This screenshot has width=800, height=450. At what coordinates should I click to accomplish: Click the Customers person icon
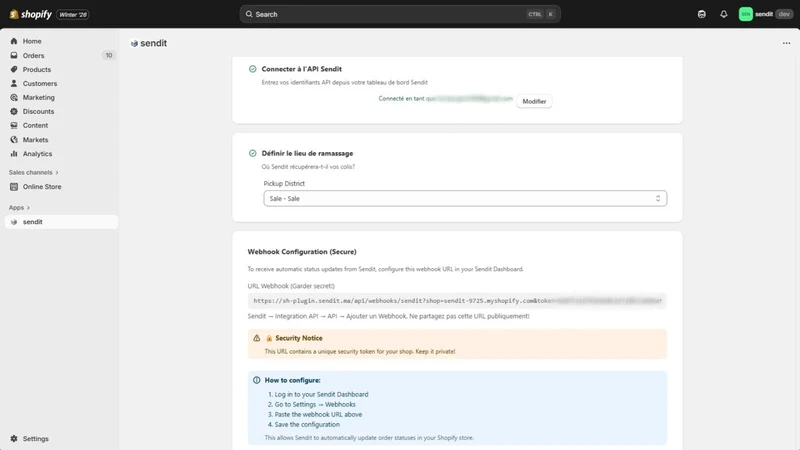pyautogui.click(x=14, y=83)
